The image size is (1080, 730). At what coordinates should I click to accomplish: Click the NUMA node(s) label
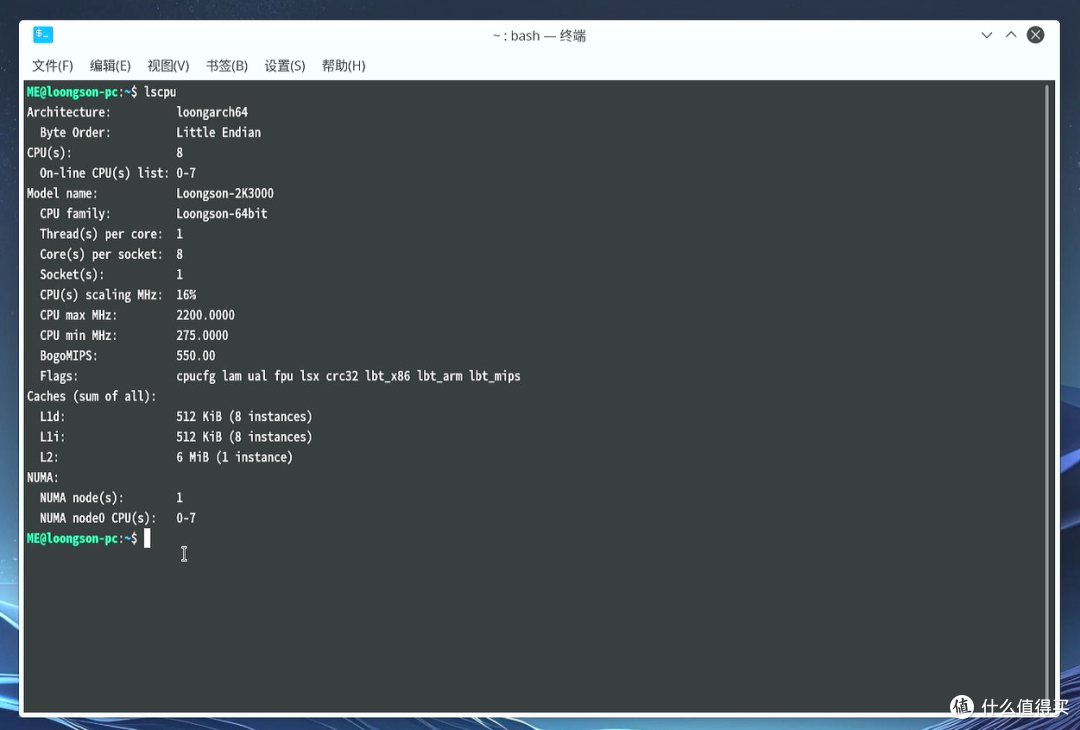tap(81, 497)
